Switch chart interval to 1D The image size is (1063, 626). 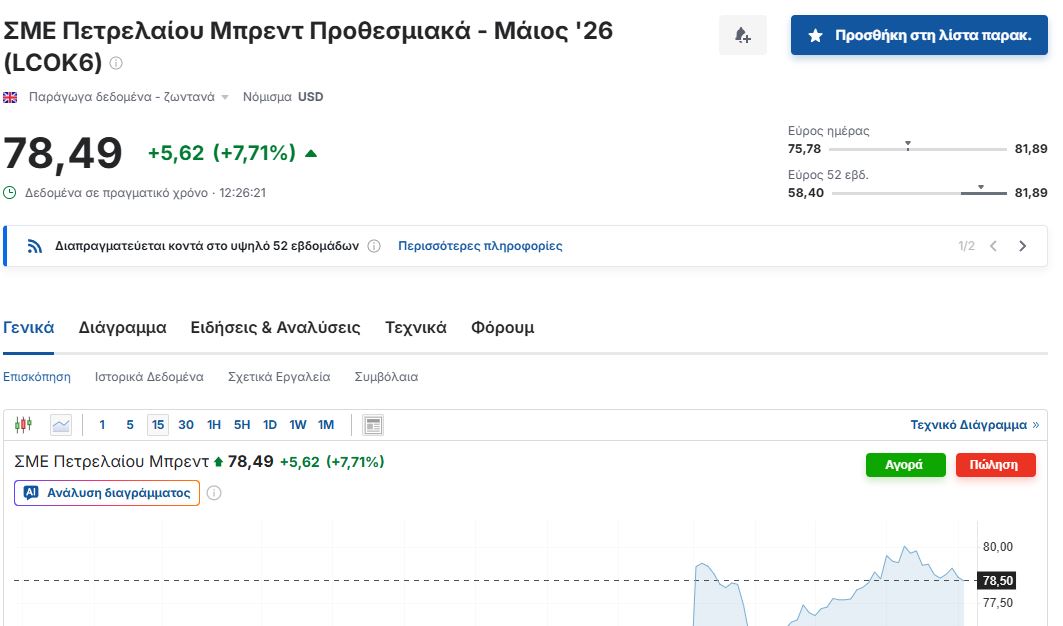point(270,425)
